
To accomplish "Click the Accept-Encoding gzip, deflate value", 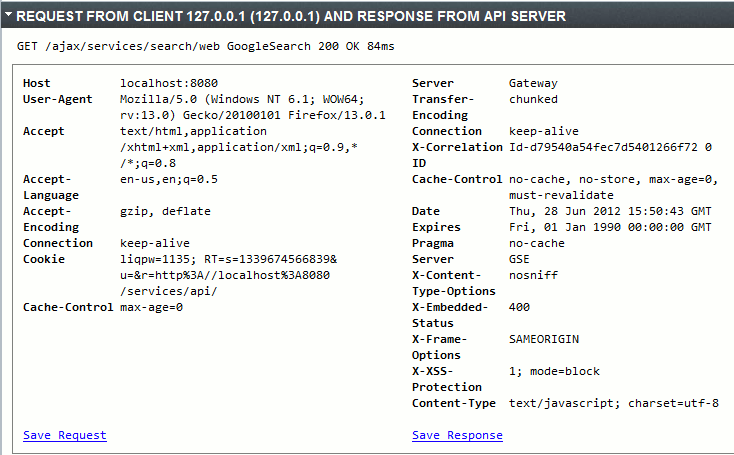I will pos(165,212).
